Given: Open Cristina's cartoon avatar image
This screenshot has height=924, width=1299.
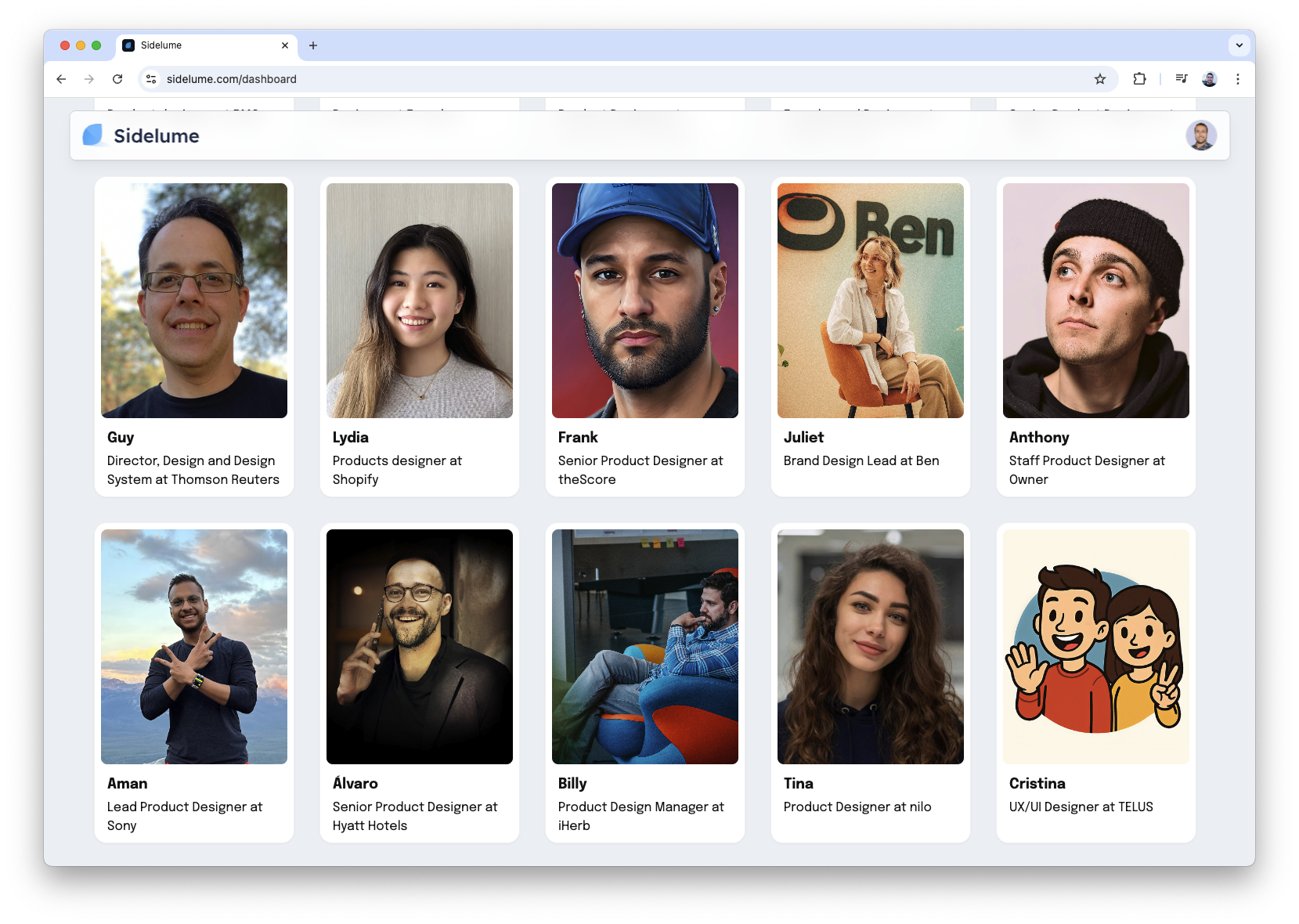Looking at the screenshot, I should tap(1096, 647).
